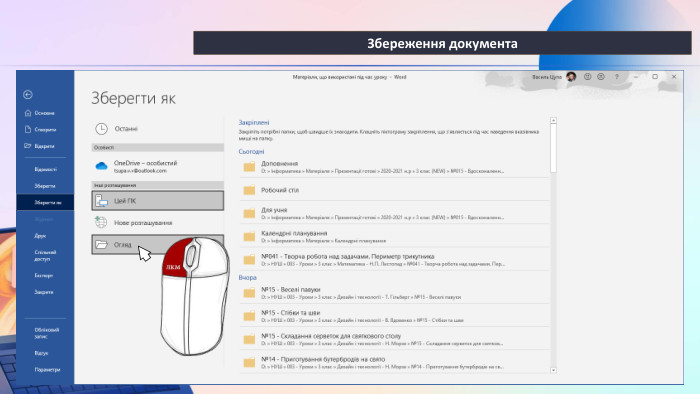Click the №15 Стібки та шви folder icon
The width and height of the screenshot is (700, 394).
pos(249,316)
